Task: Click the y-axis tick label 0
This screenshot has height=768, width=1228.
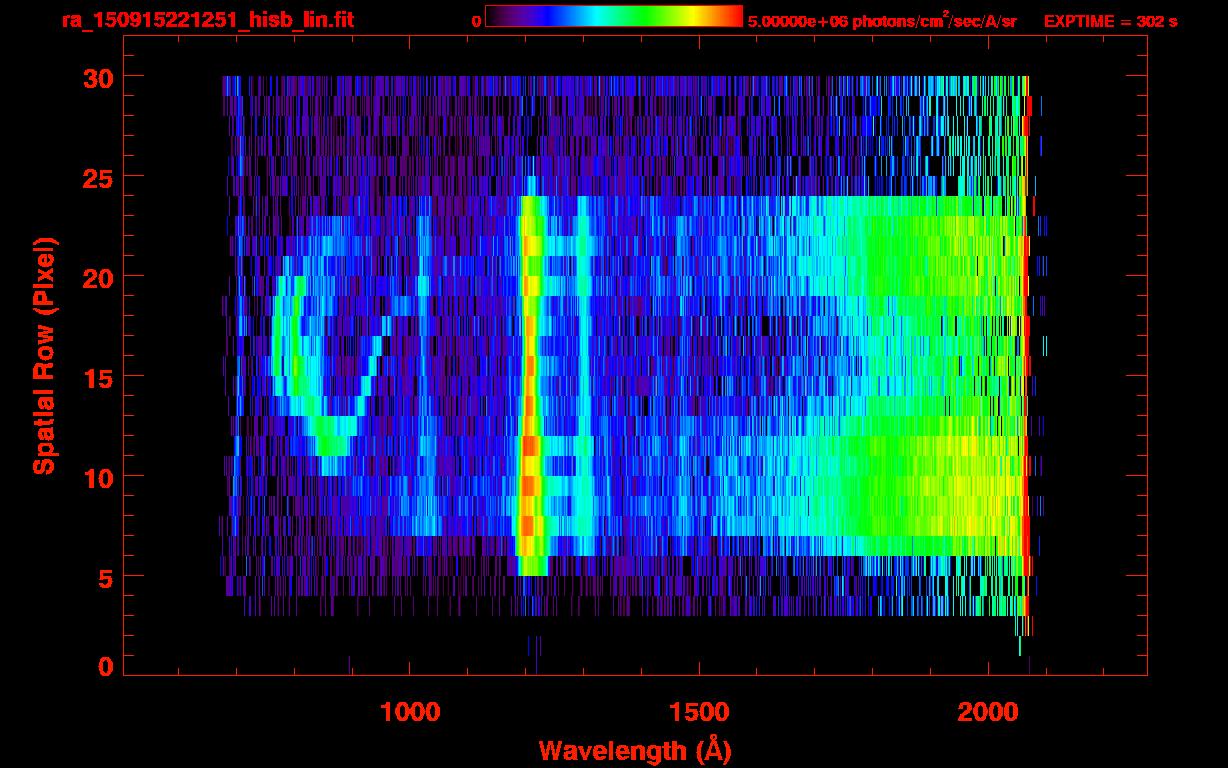Action: coord(104,666)
